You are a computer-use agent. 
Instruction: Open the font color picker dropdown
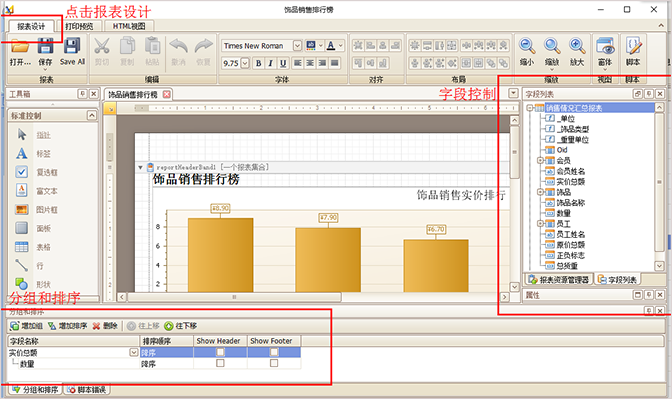[341, 45]
